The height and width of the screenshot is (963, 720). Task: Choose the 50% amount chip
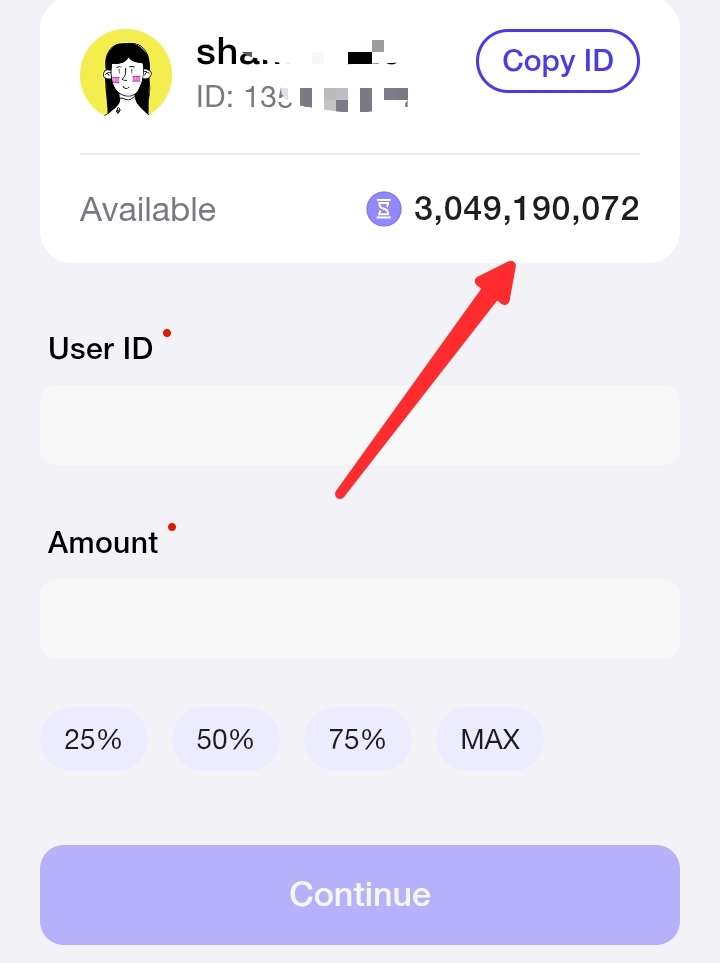pos(225,739)
